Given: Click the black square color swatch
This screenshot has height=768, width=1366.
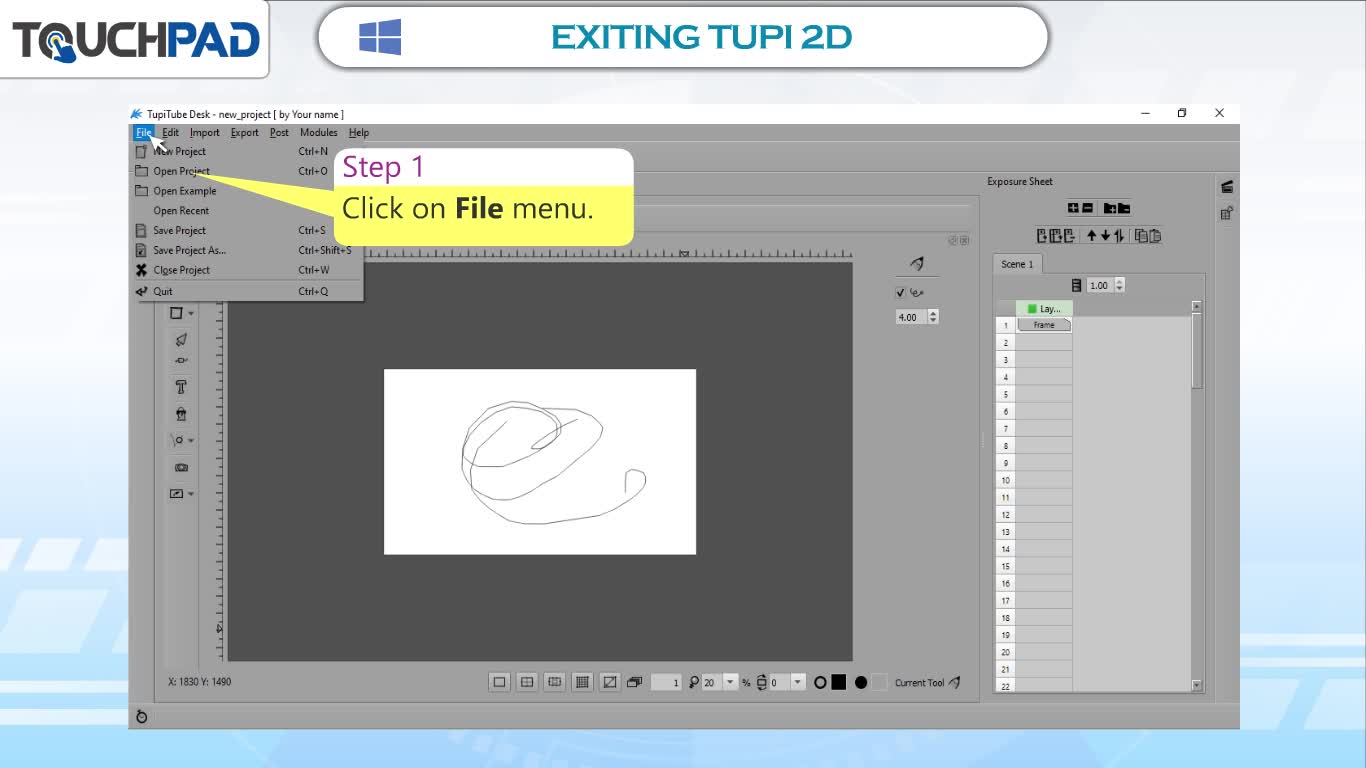Looking at the screenshot, I should click(839, 683).
